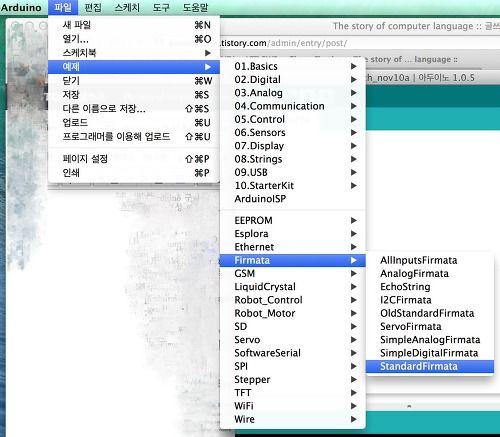The image size is (500, 437).
Task: Open the WiFi library examples
Action: (293, 406)
